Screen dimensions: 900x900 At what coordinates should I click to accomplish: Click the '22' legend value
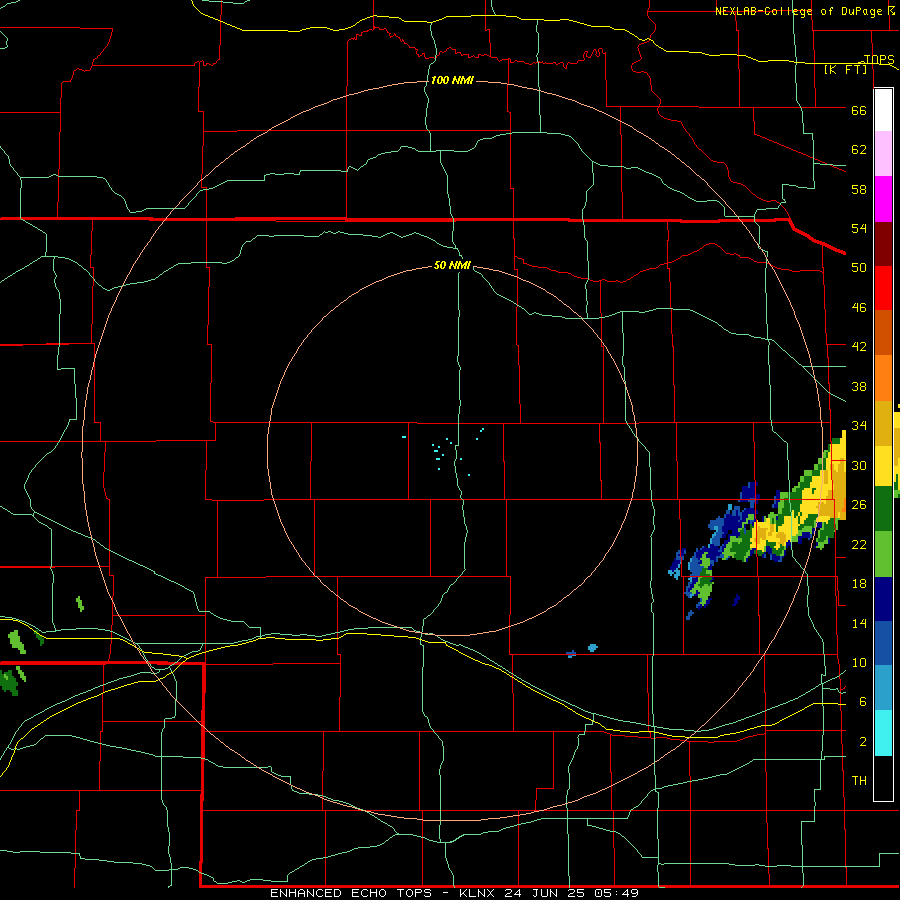pyautogui.click(x=859, y=544)
